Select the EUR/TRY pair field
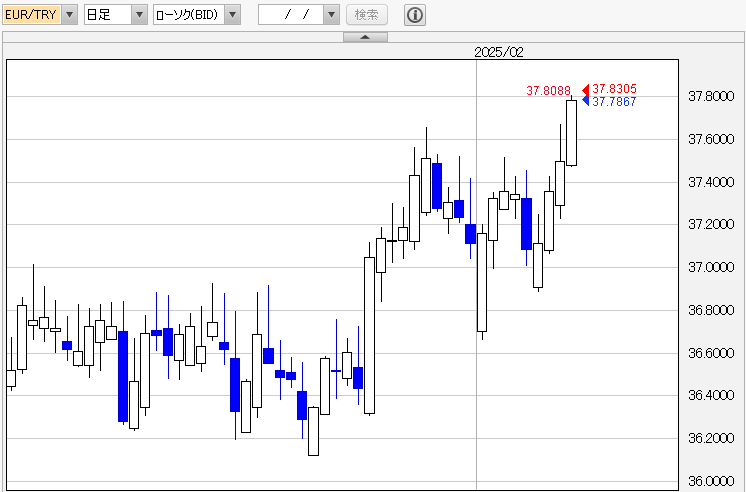The height and width of the screenshot is (492, 746). [32, 15]
